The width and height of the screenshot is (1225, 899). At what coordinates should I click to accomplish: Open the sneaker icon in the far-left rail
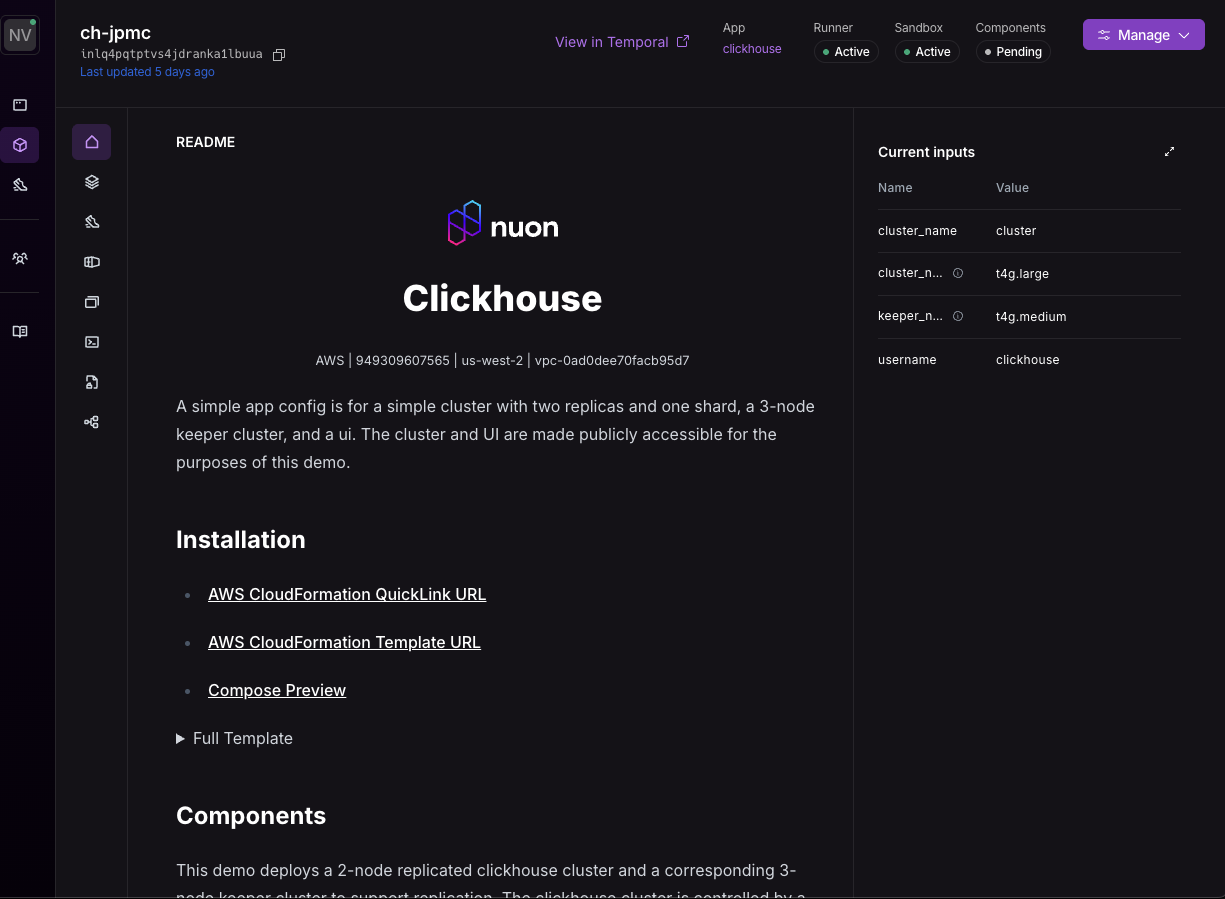point(20,185)
